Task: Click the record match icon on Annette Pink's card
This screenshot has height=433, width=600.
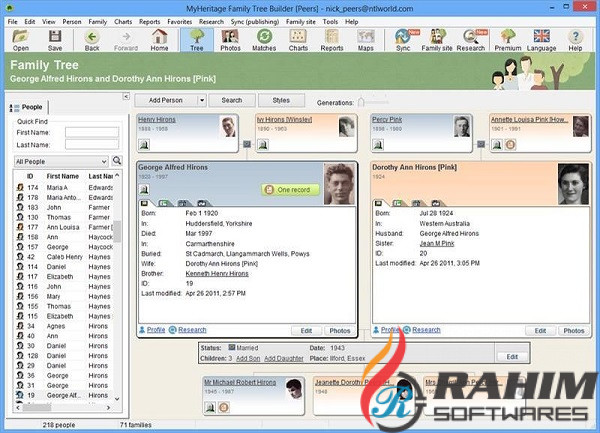Action: tap(510, 145)
